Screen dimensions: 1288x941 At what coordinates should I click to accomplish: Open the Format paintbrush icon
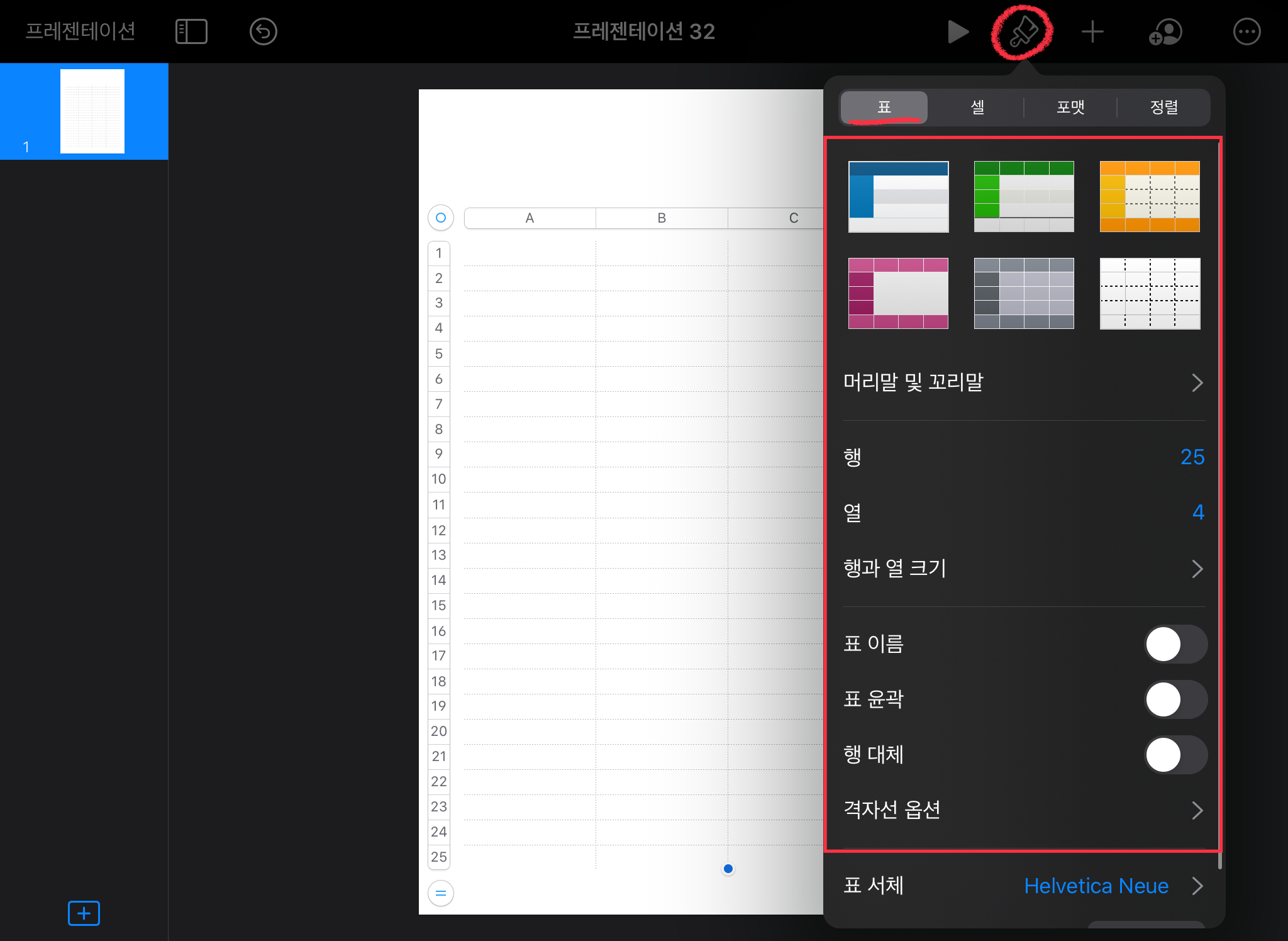pos(1023,31)
